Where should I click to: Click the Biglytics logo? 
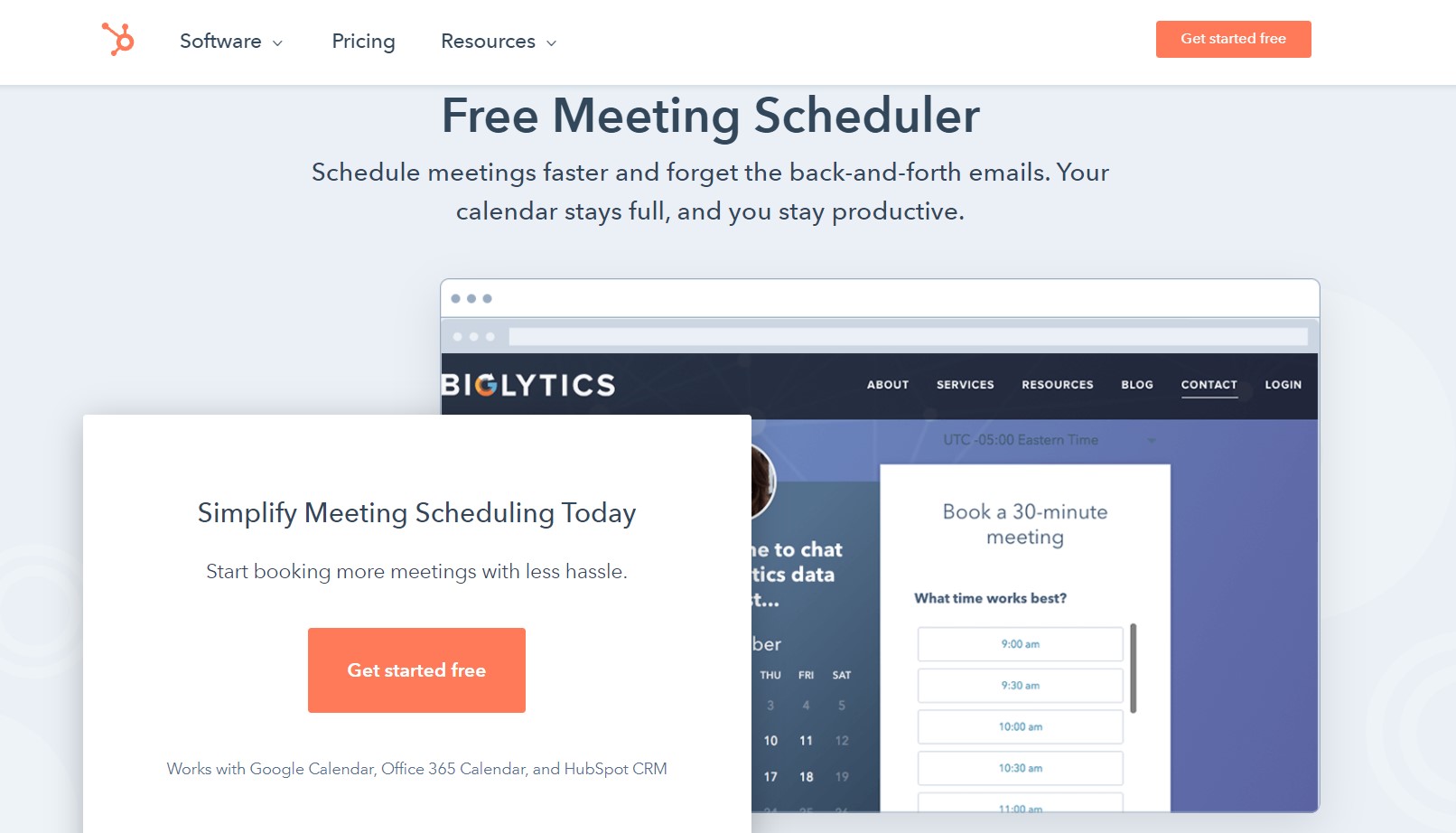[x=528, y=385]
